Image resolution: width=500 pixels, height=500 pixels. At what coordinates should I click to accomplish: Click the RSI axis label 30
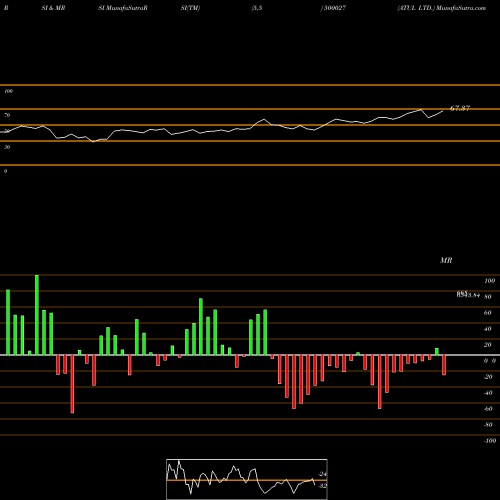pyautogui.click(x=7, y=147)
